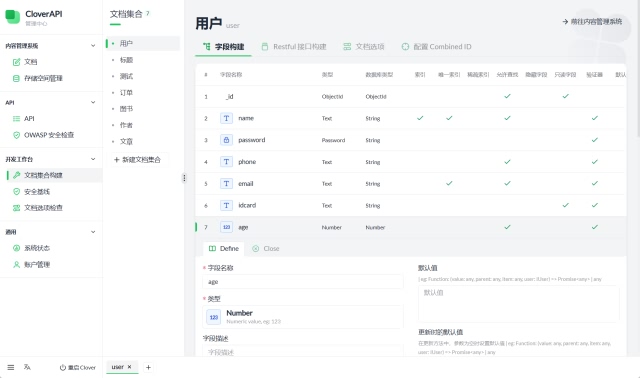This screenshot has height=378, width=640.
Task: Switch to the Combined ID config tab
Action: 436,47
